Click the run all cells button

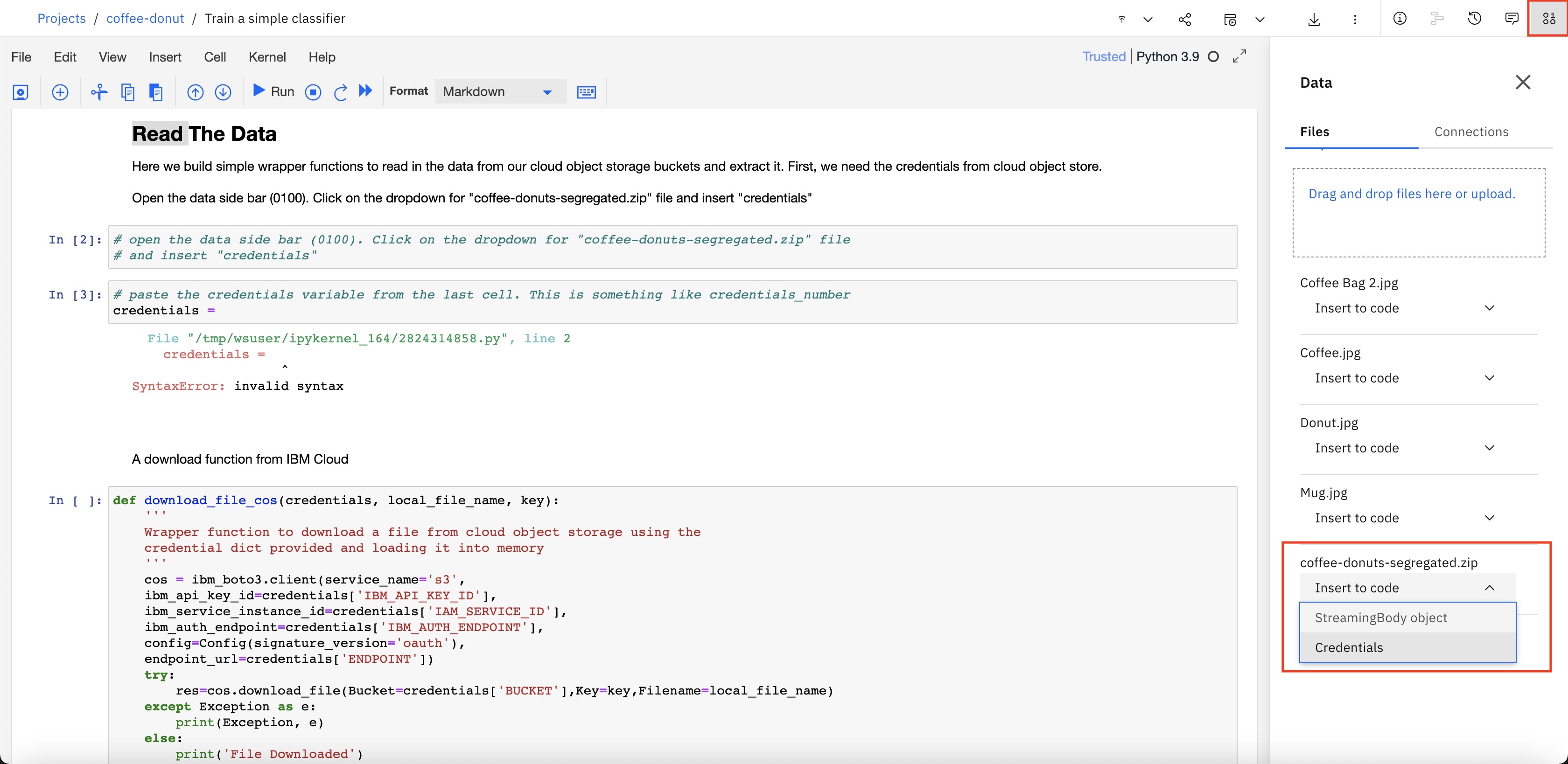click(365, 91)
